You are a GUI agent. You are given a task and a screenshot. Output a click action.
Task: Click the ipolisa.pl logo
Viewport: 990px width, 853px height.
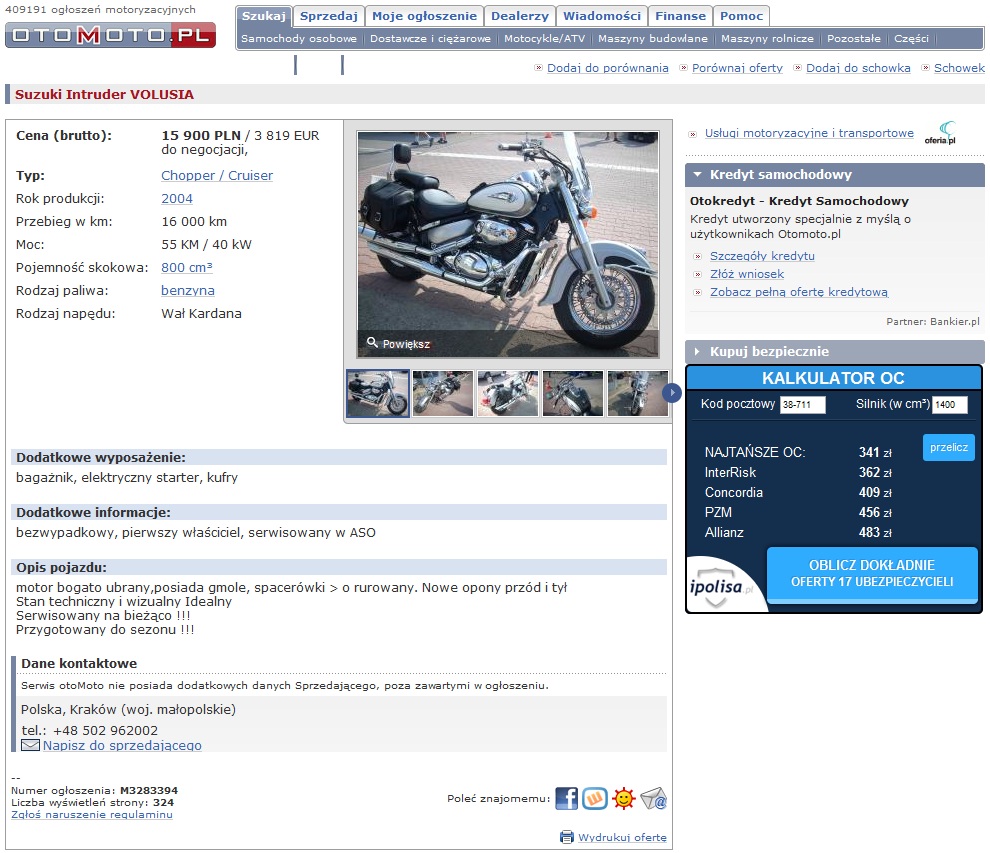(x=722, y=587)
